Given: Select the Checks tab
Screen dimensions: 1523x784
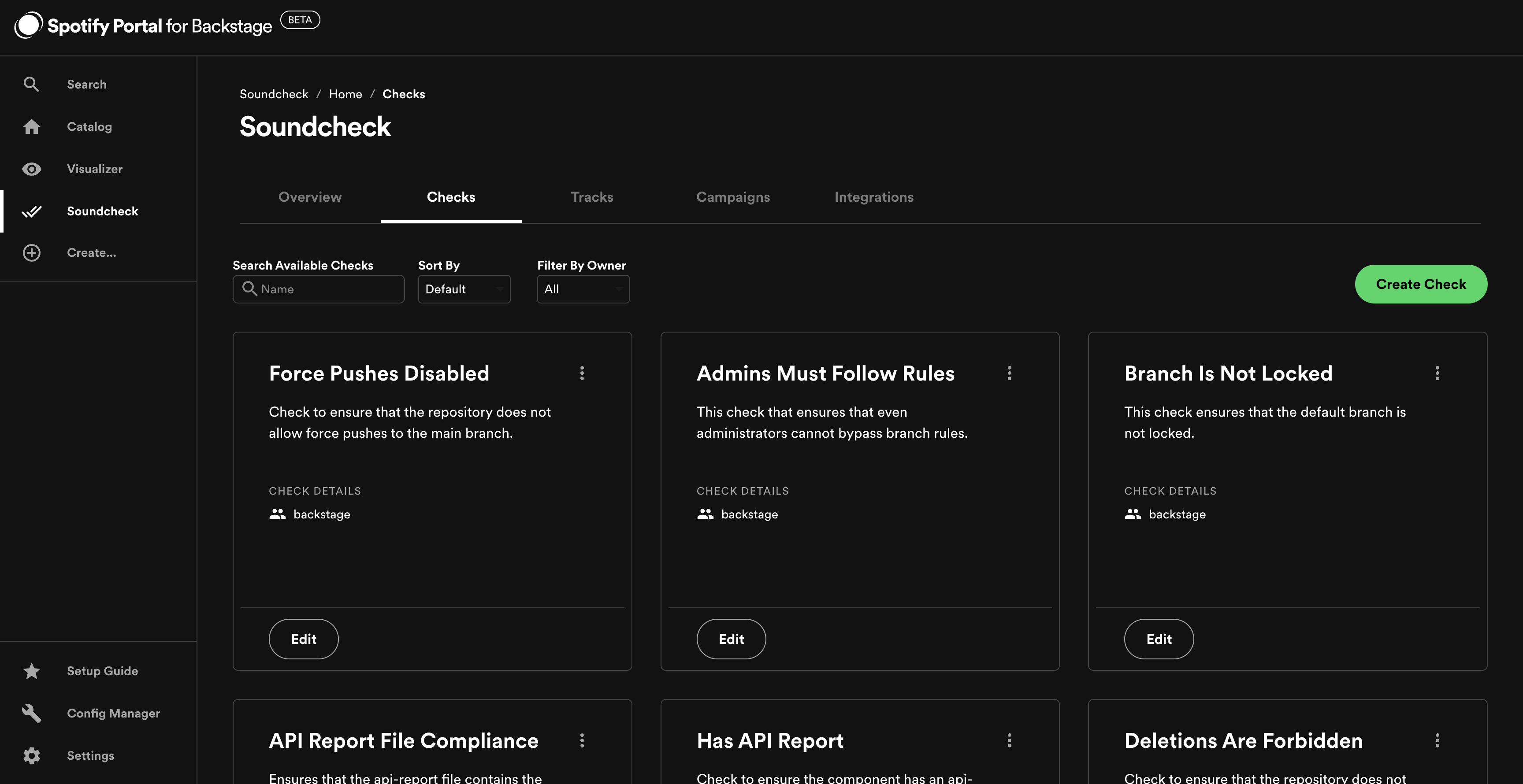Looking at the screenshot, I should click(x=451, y=197).
